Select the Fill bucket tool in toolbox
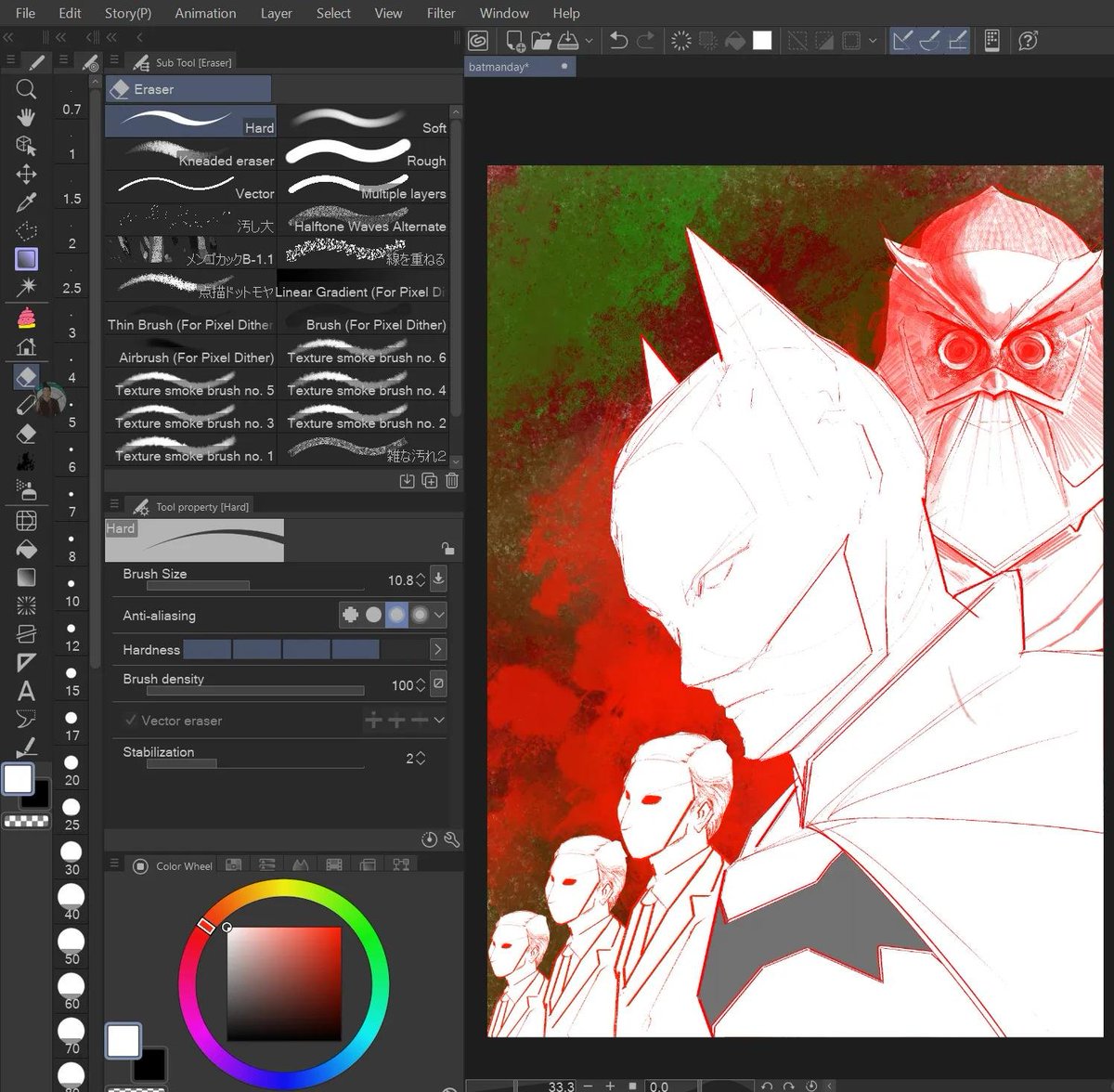 (x=26, y=549)
